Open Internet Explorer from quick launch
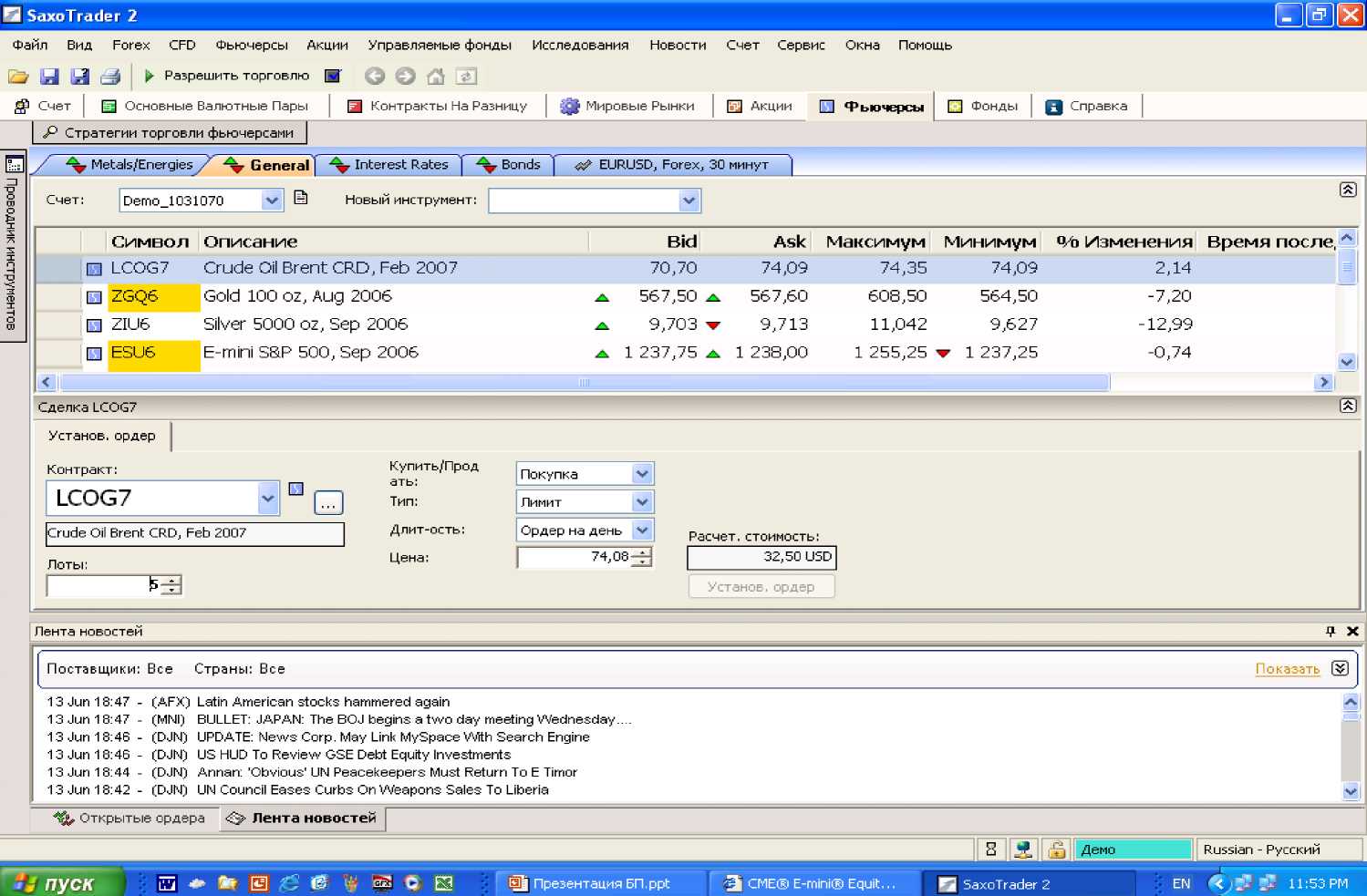This screenshot has width=1367, height=896. pyautogui.click(x=289, y=883)
